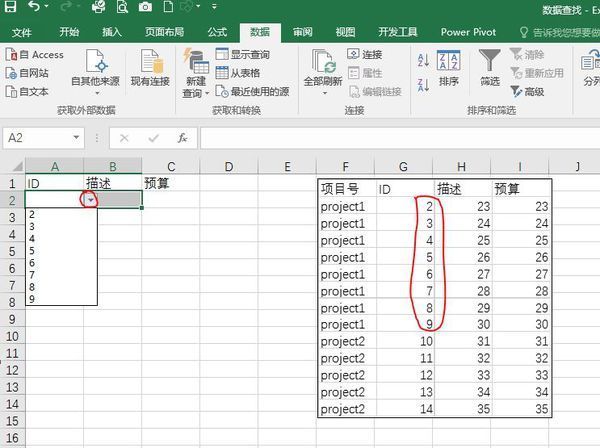Click the 描述 header in column H
Viewport: 600px width, 448px height.
click(x=463, y=189)
